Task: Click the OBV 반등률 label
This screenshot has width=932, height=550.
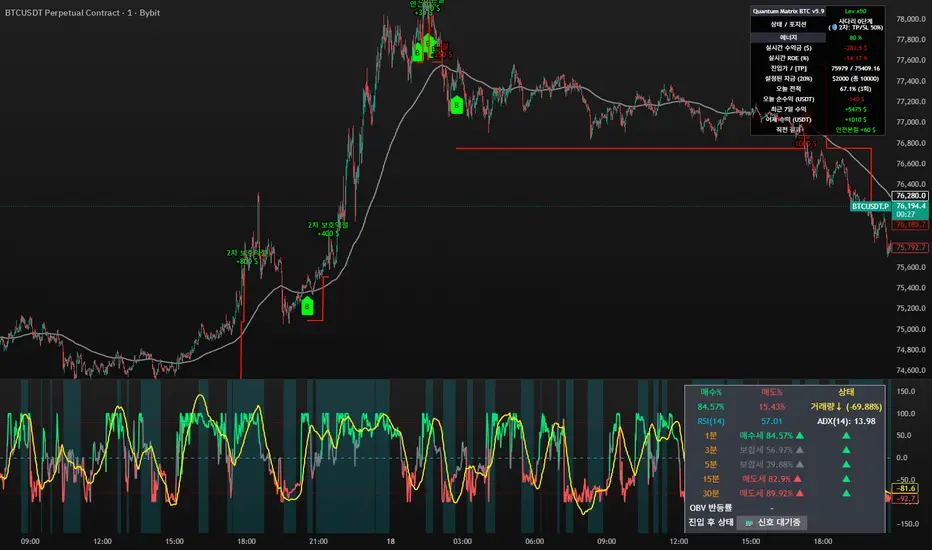Action: point(711,508)
